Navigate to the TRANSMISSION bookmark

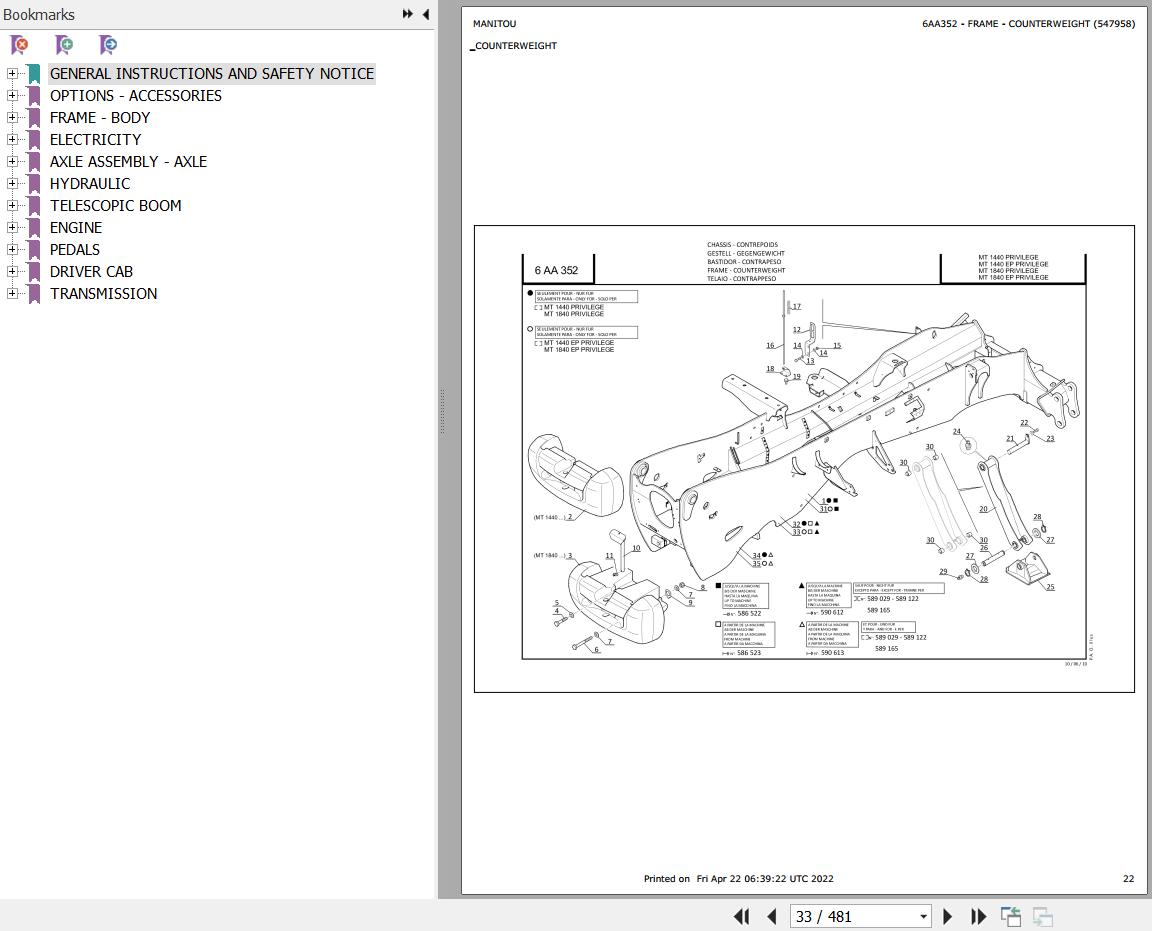point(102,293)
